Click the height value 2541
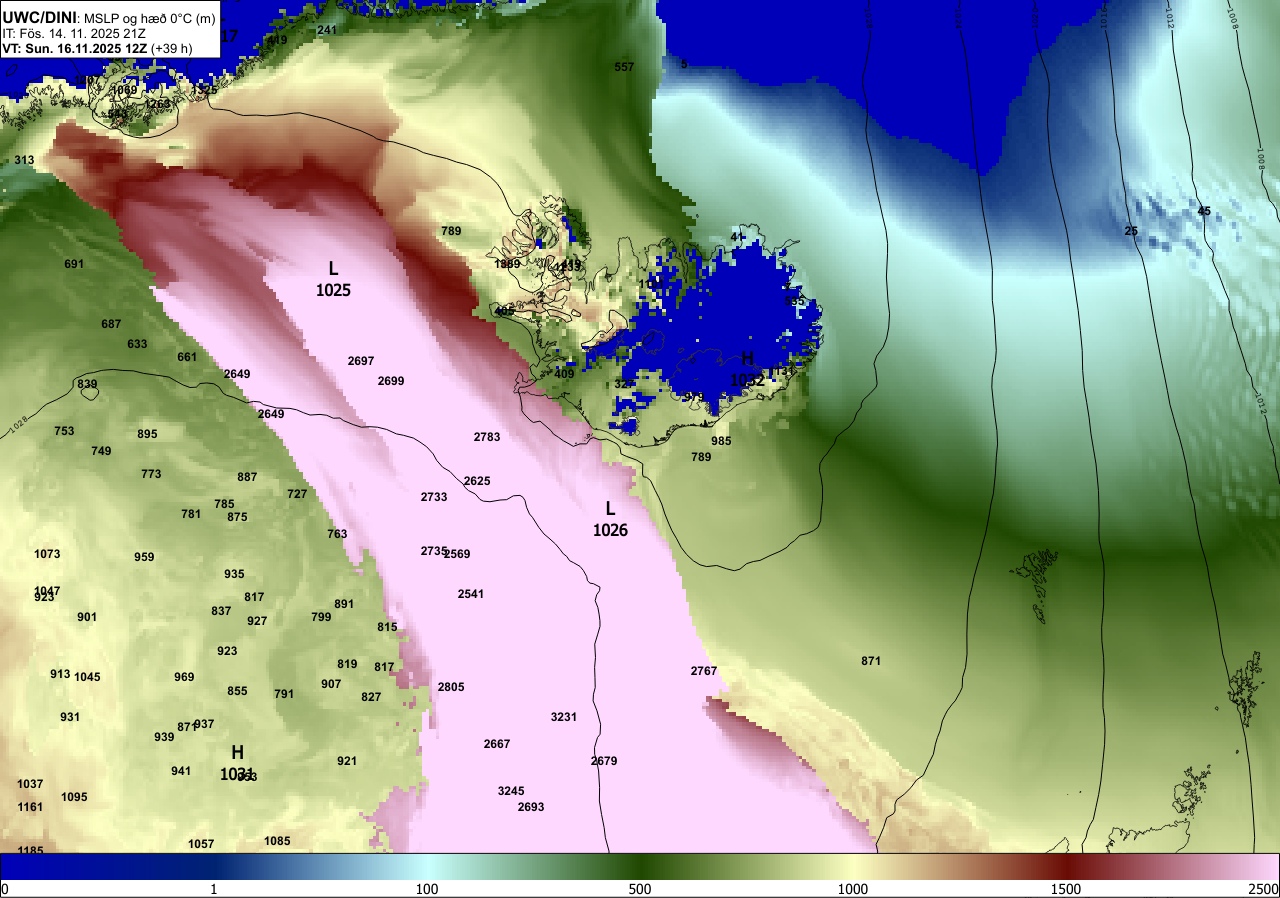1280x898 pixels. coord(471,594)
